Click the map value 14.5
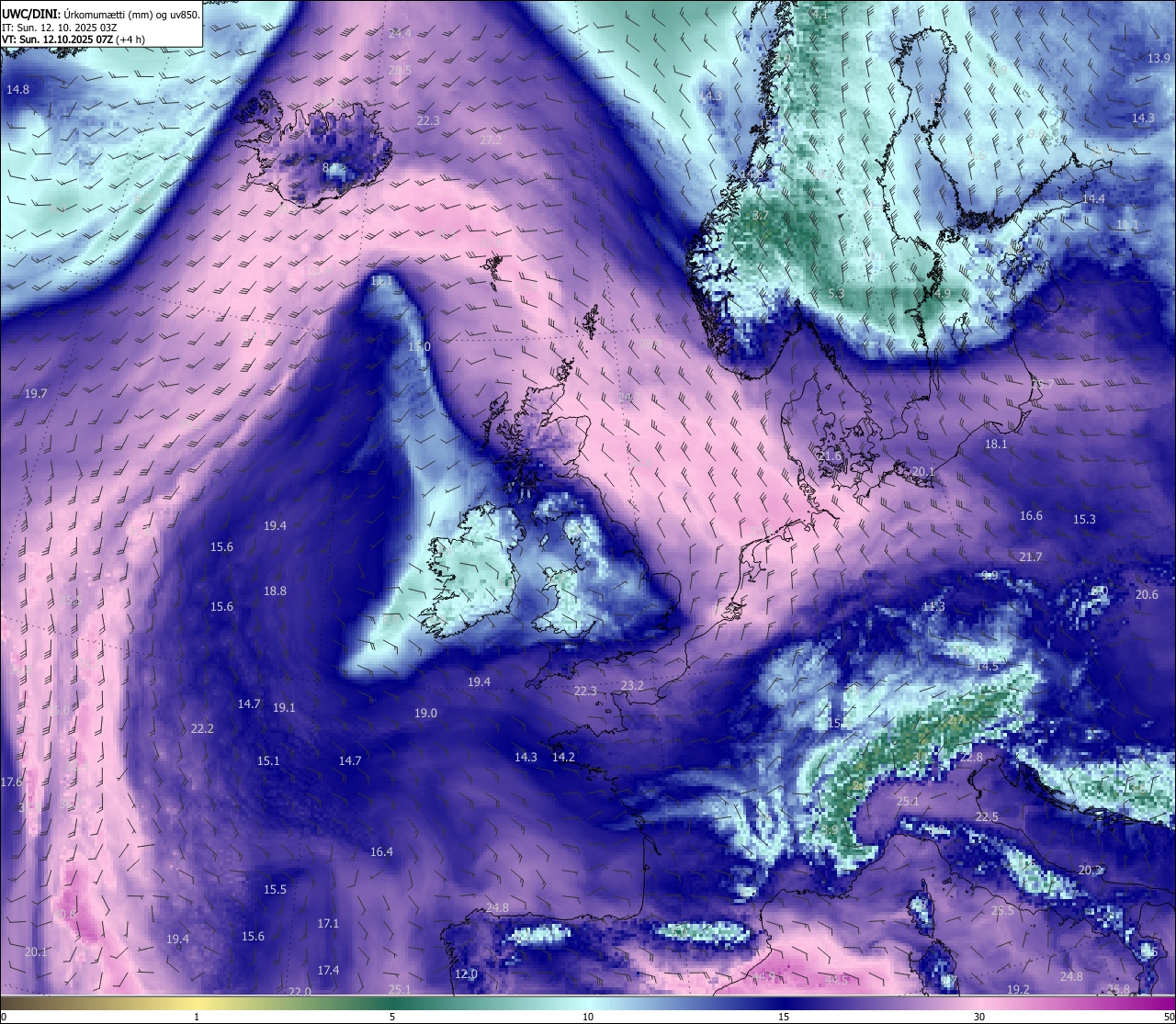This screenshot has width=1176, height=1024. click(x=987, y=667)
